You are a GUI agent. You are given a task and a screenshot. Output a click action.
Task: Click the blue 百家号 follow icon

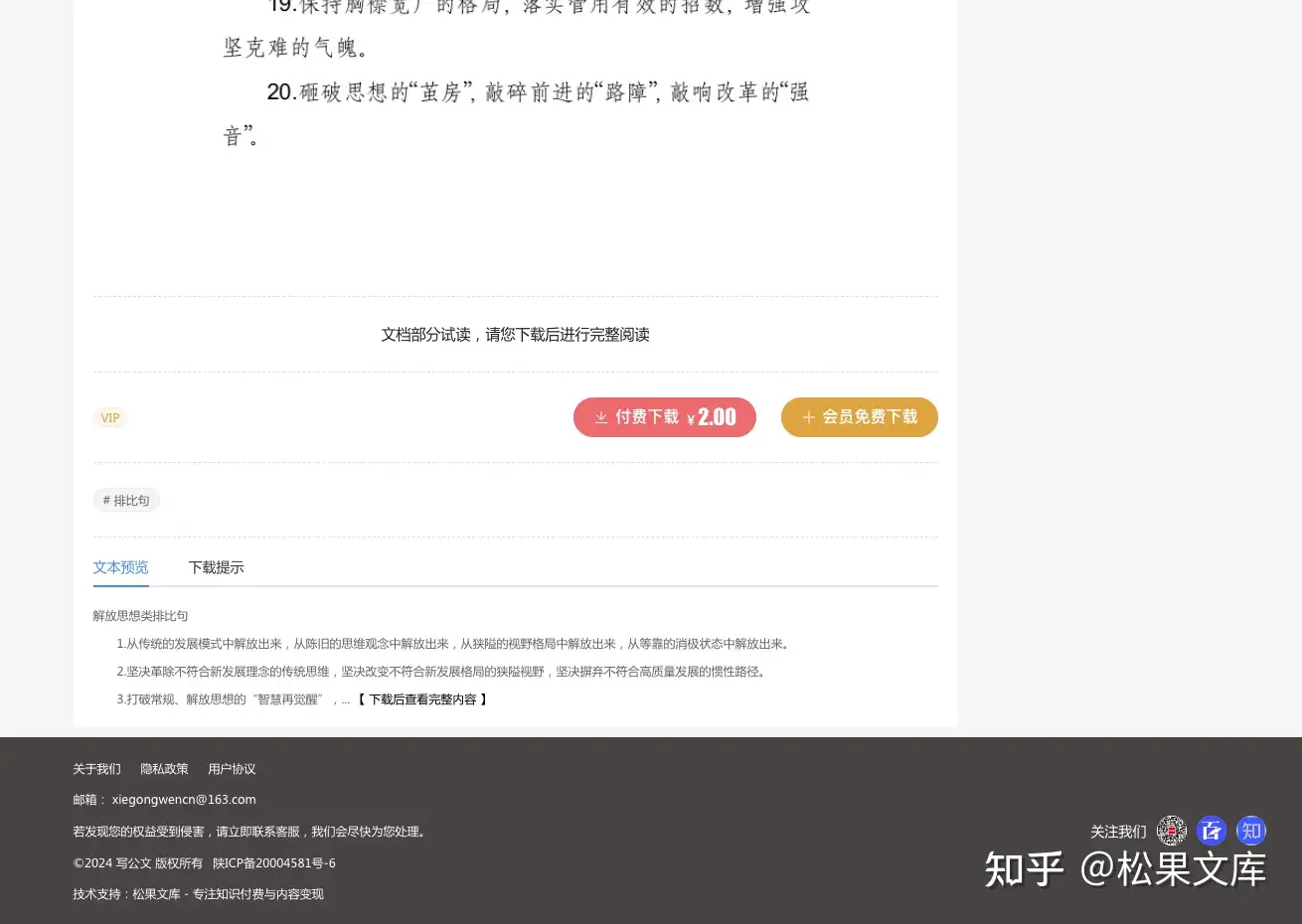[1212, 831]
